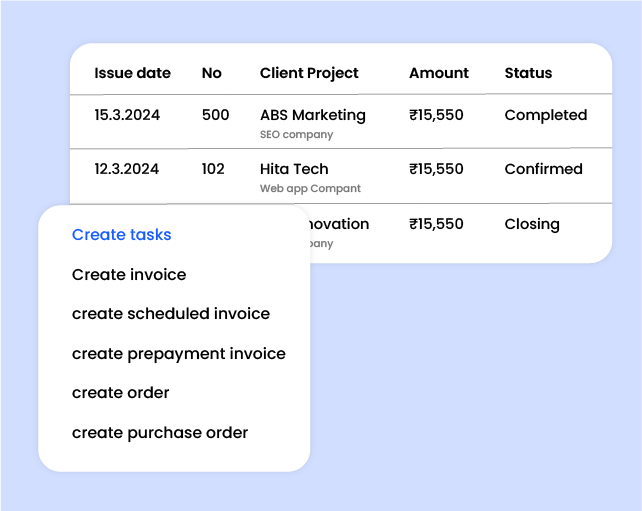Screen dimensions: 642x511
Task: Click the Confirmed status label
Action: pos(543,169)
